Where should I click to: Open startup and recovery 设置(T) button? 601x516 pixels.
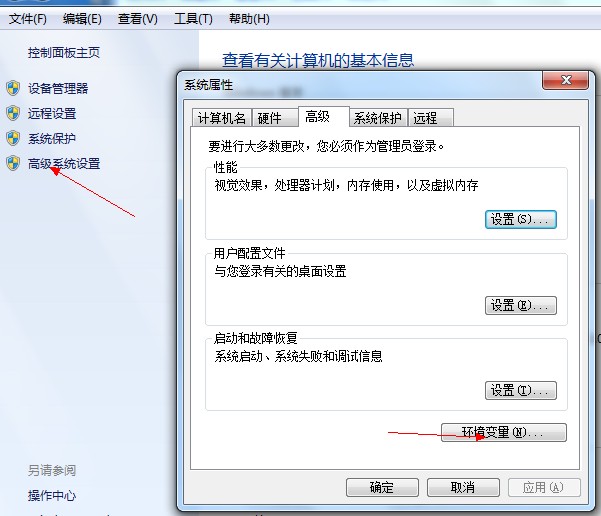[521, 391]
